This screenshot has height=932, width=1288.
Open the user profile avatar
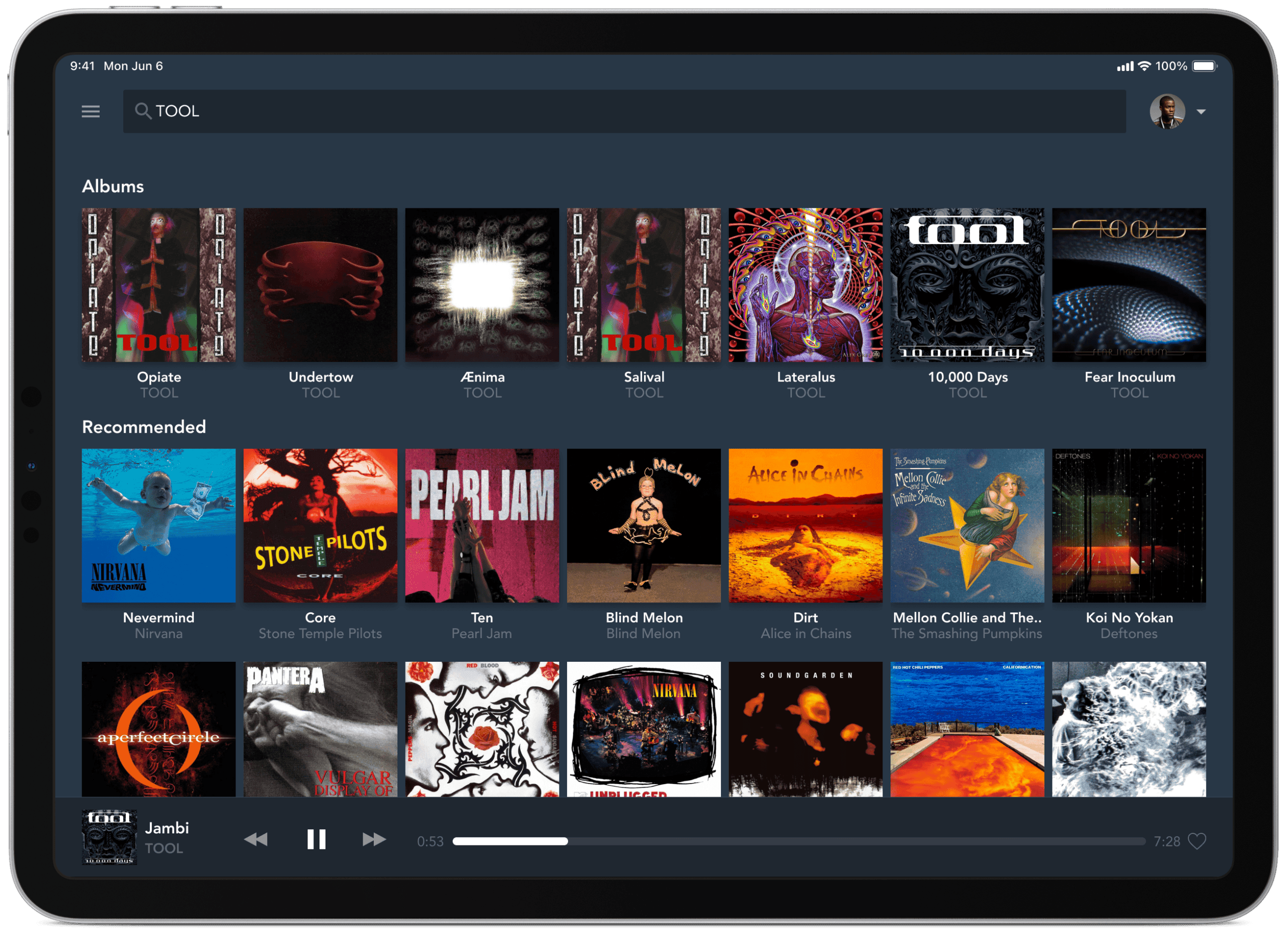pyautogui.click(x=1168, y=112)
